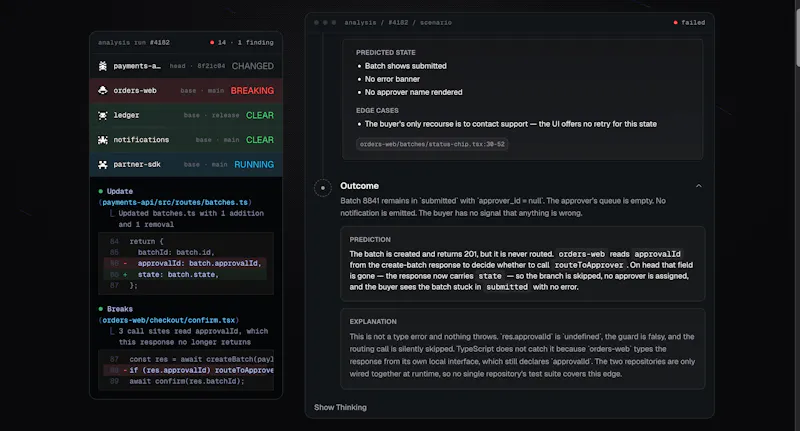The height and width of the screenshot is (431, 800).
Task: Select the partner-sdk RUNNING row
Action: tap(186, 164)
